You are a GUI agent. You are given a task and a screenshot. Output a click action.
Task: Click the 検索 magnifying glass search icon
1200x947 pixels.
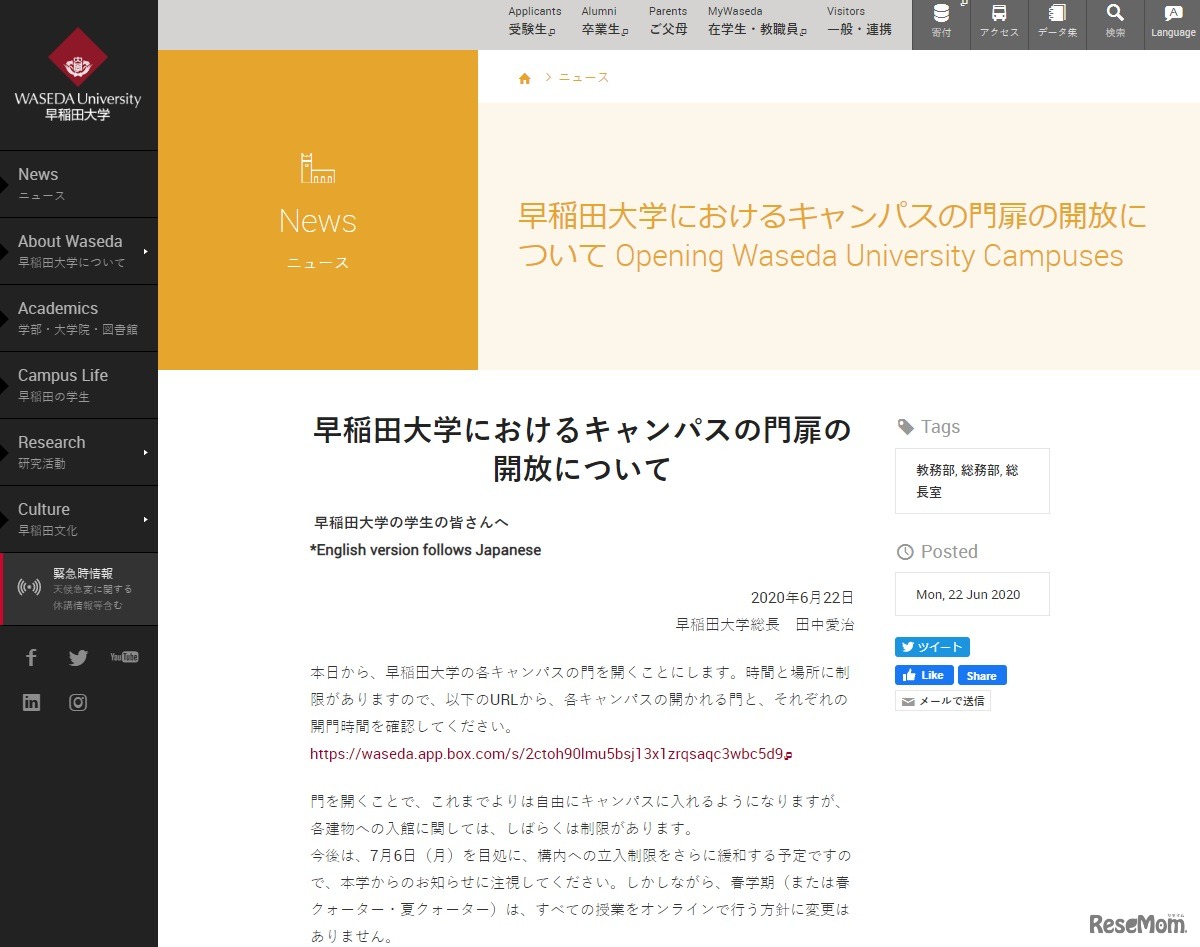(x=1114, y=22)
